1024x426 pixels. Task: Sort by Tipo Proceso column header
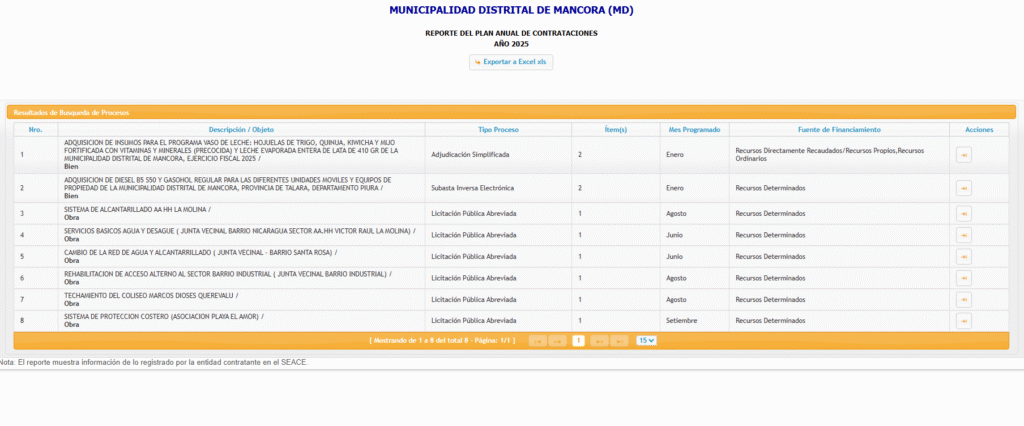[498, 130]
